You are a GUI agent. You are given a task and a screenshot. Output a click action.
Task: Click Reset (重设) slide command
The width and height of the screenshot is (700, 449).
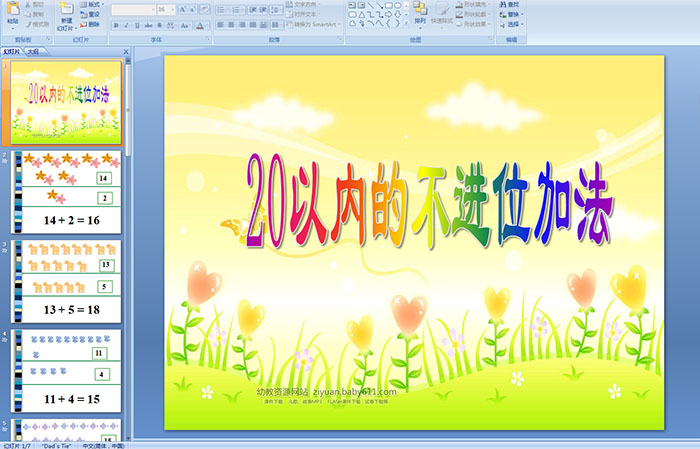point(90,14)
